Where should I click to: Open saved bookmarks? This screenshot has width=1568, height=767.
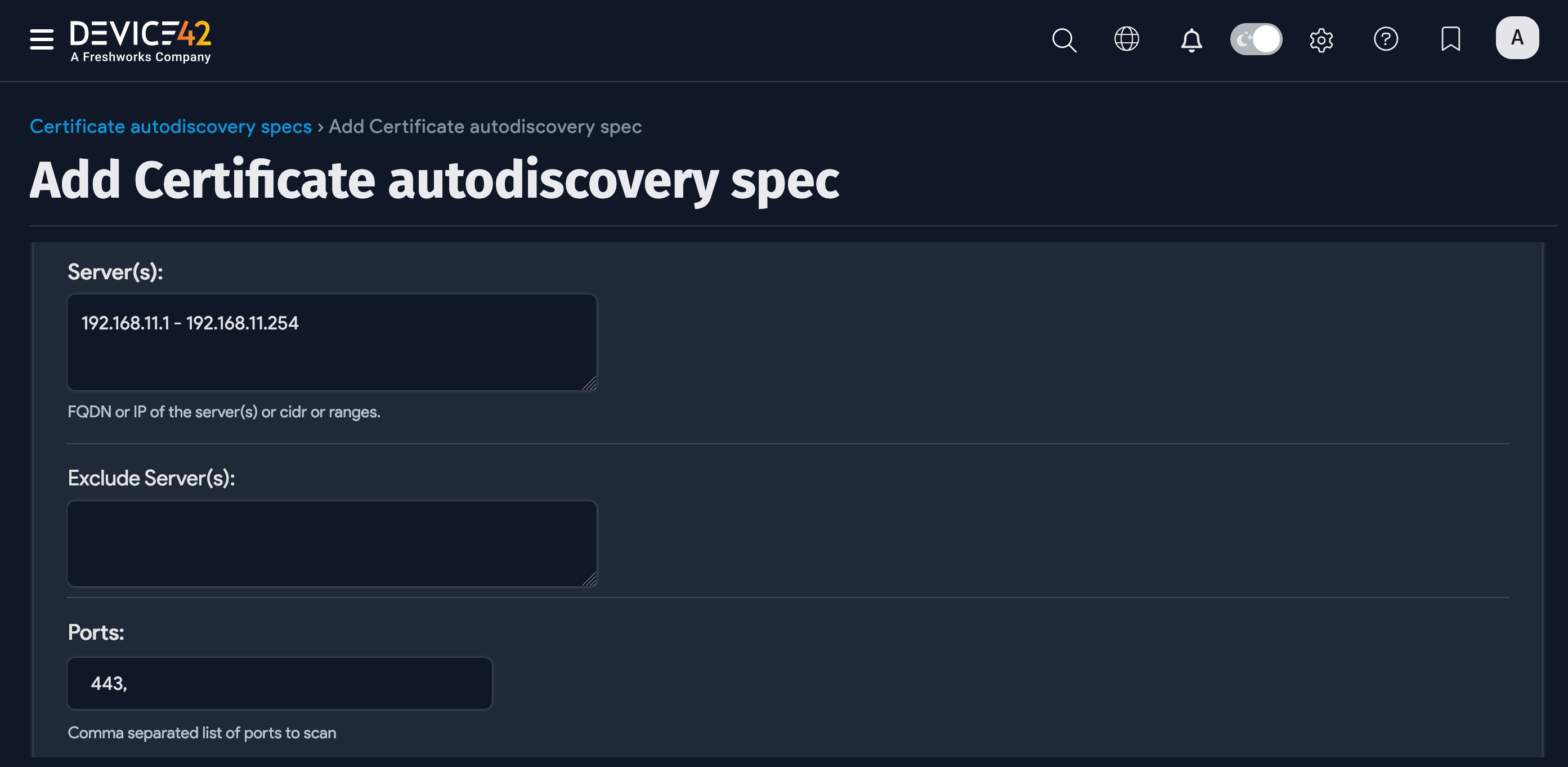pos(1450,39)
